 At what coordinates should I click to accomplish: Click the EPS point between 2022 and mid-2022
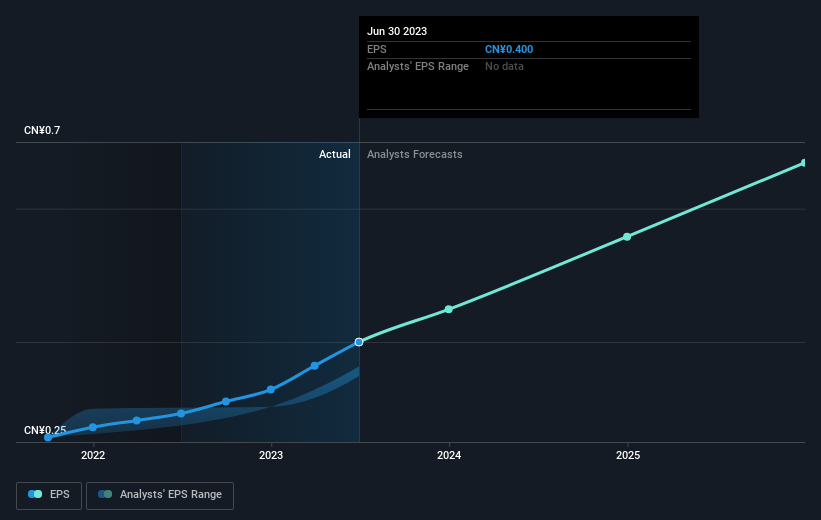137,421
